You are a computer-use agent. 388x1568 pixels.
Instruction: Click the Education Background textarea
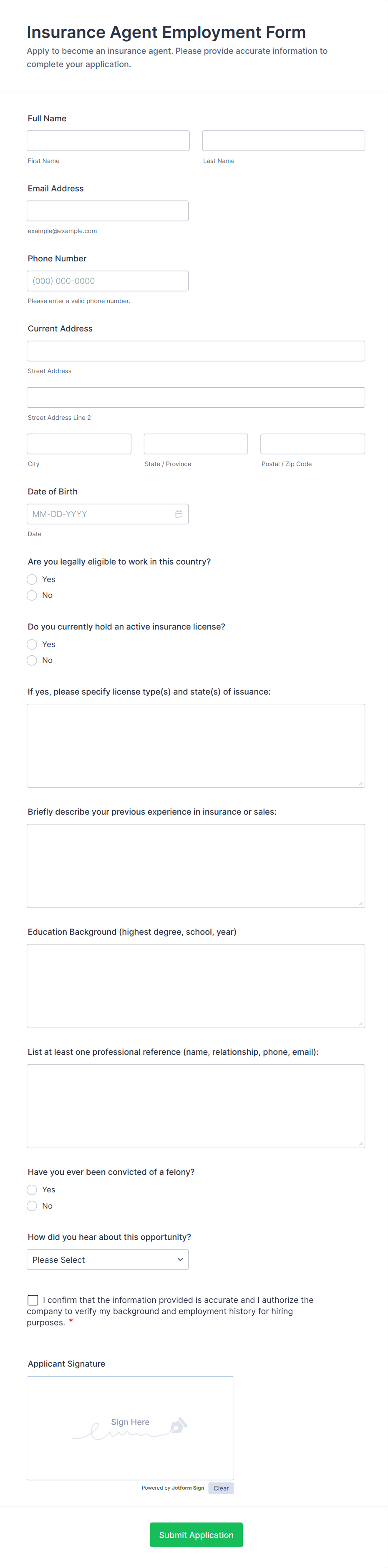[196, 986]
